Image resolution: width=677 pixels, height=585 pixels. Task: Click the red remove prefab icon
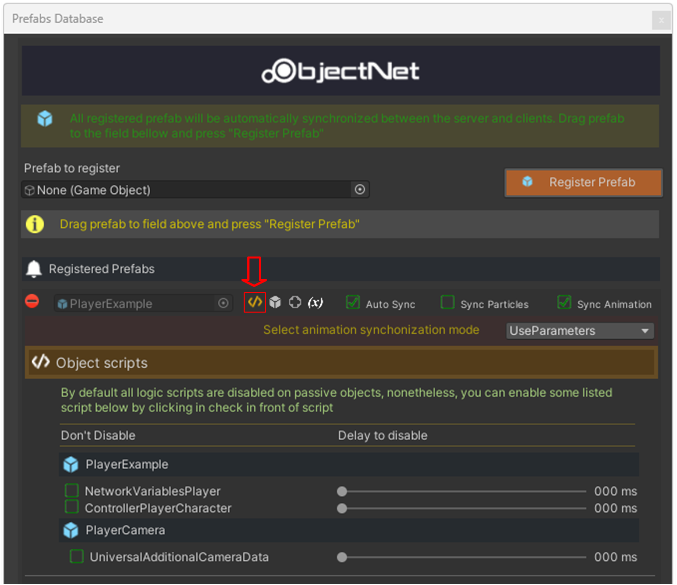click(x=32, y=302)
